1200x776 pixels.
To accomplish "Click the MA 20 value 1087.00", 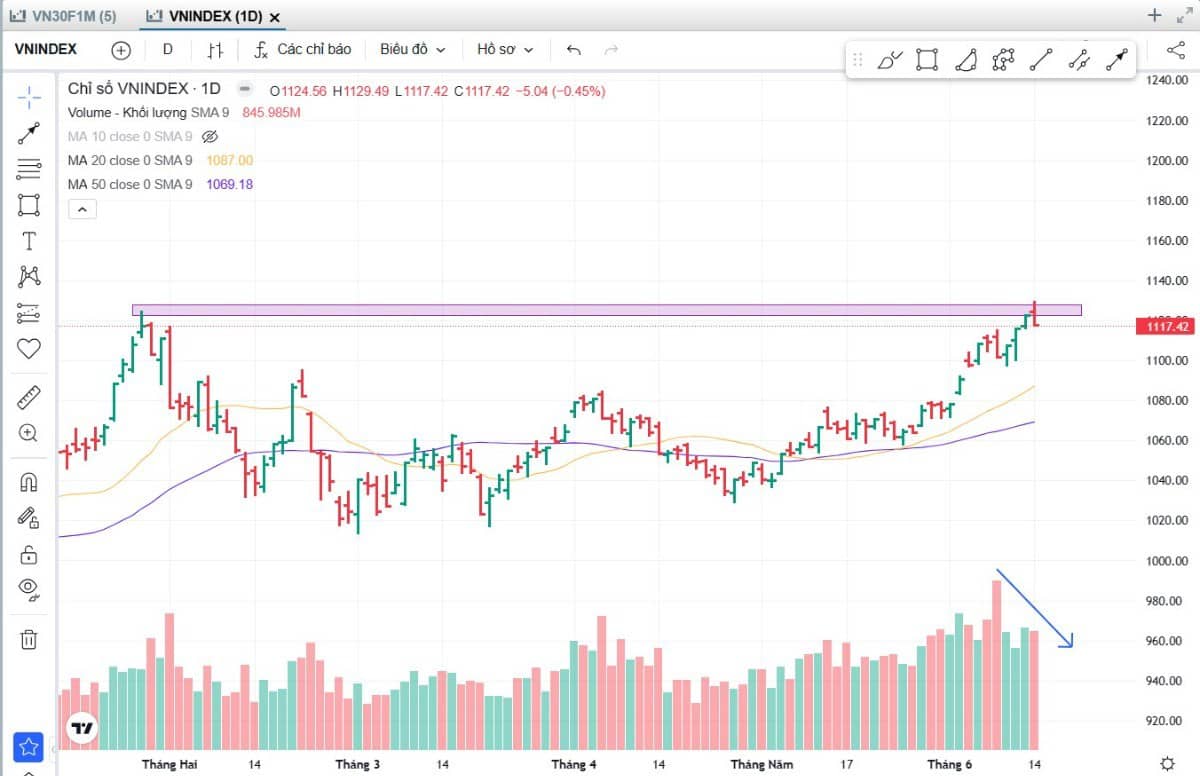I will 229,160.
